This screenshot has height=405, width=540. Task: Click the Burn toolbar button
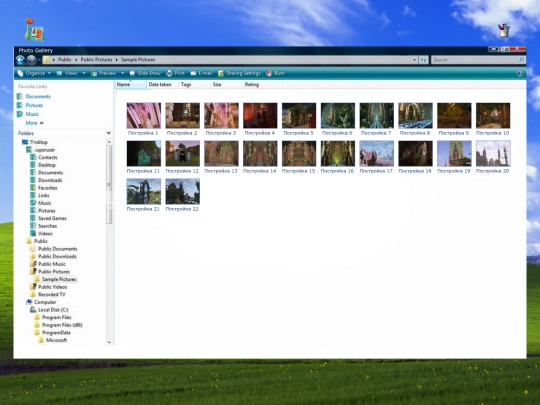point(275,73)
